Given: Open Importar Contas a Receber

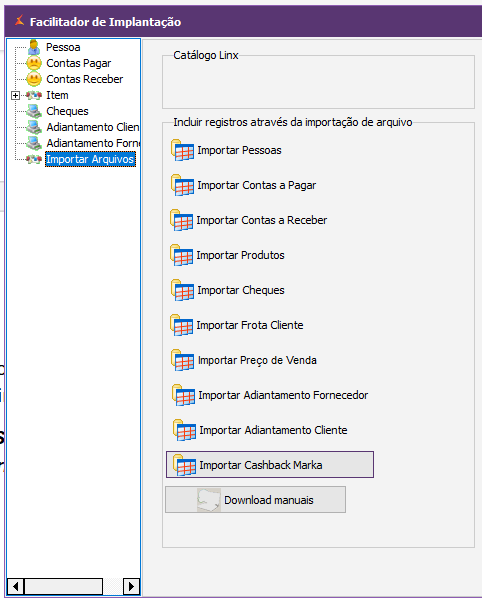Looking at the screenshot, I should 262,220.
